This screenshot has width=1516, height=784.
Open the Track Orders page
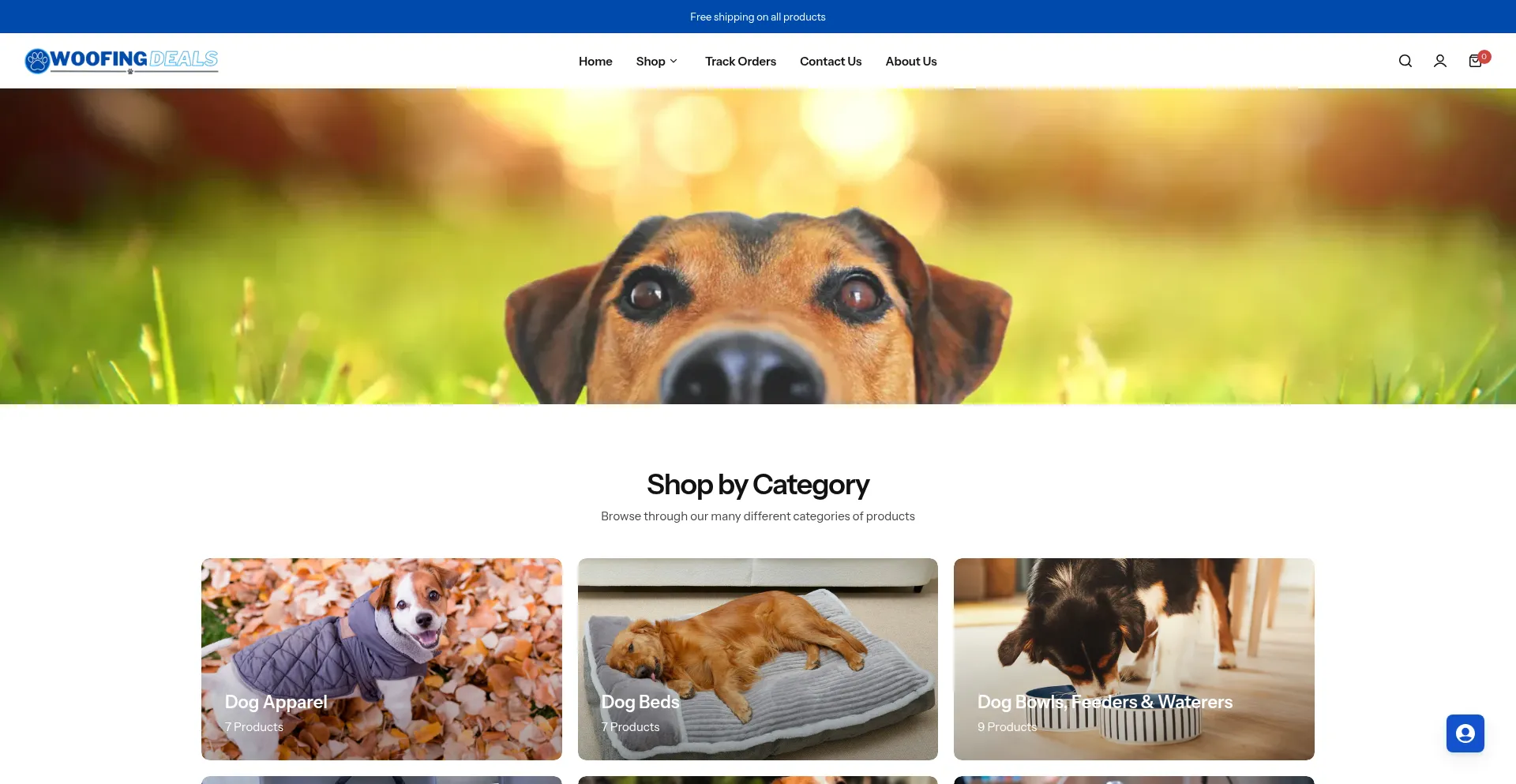(740, 62)
